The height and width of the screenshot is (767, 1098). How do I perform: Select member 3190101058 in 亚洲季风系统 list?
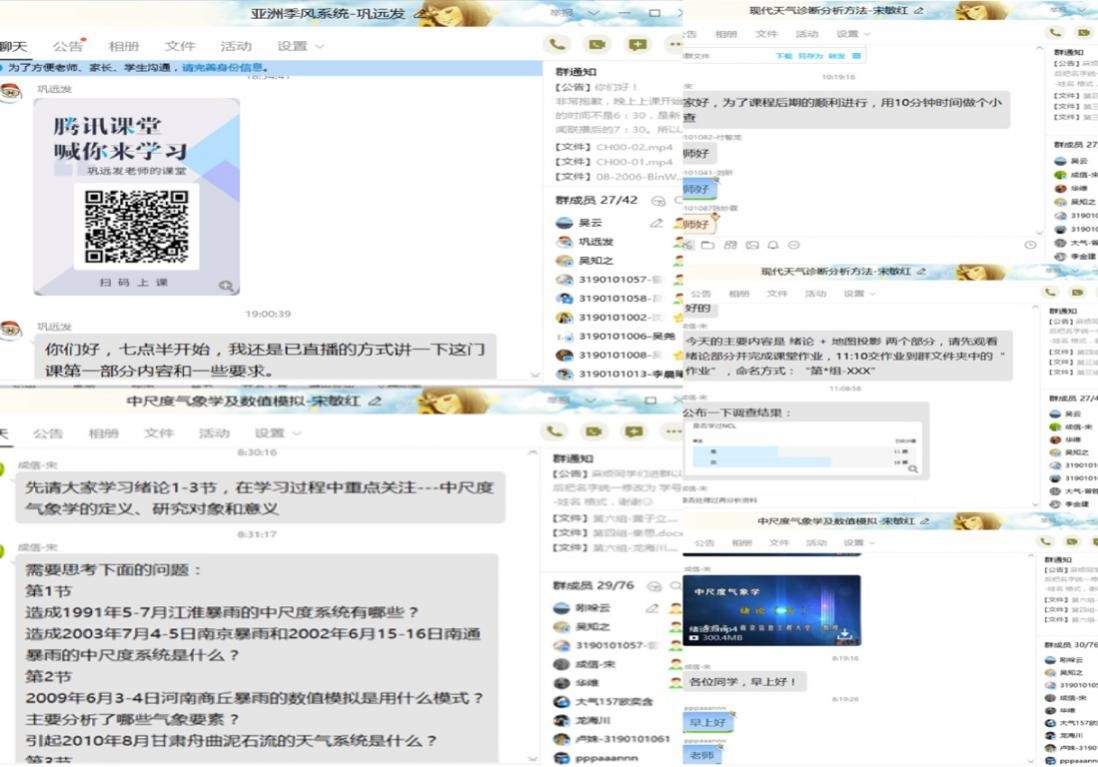click(618, 298)
